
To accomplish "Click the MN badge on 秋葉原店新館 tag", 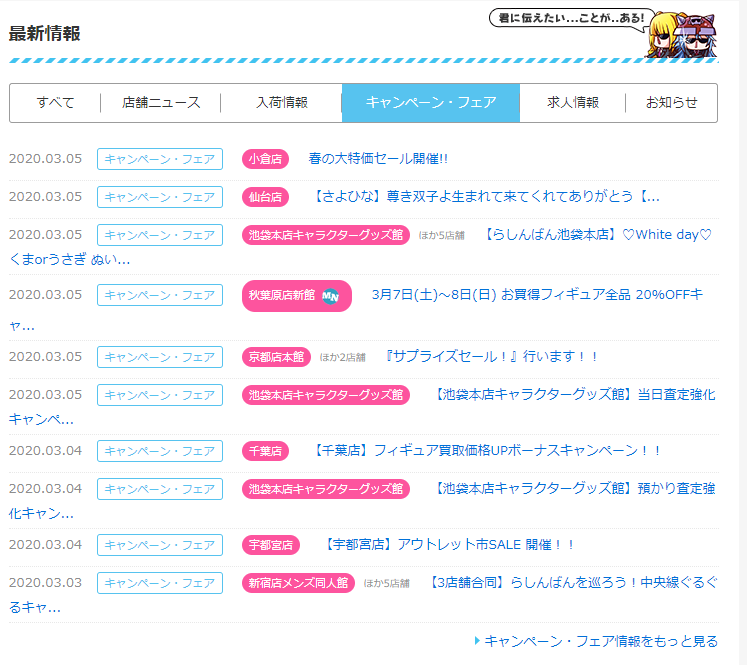I will [332, 296].
